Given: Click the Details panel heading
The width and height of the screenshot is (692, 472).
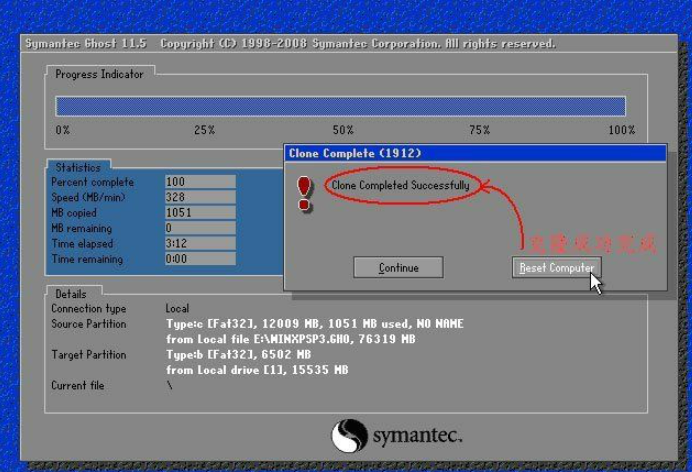Looking at the screenshot, I should 71,294.
